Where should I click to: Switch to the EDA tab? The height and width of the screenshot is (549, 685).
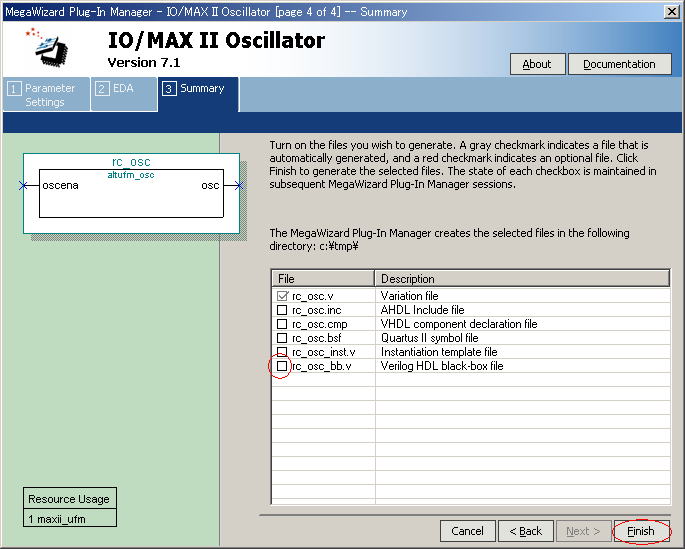click(x=124, y=94)
